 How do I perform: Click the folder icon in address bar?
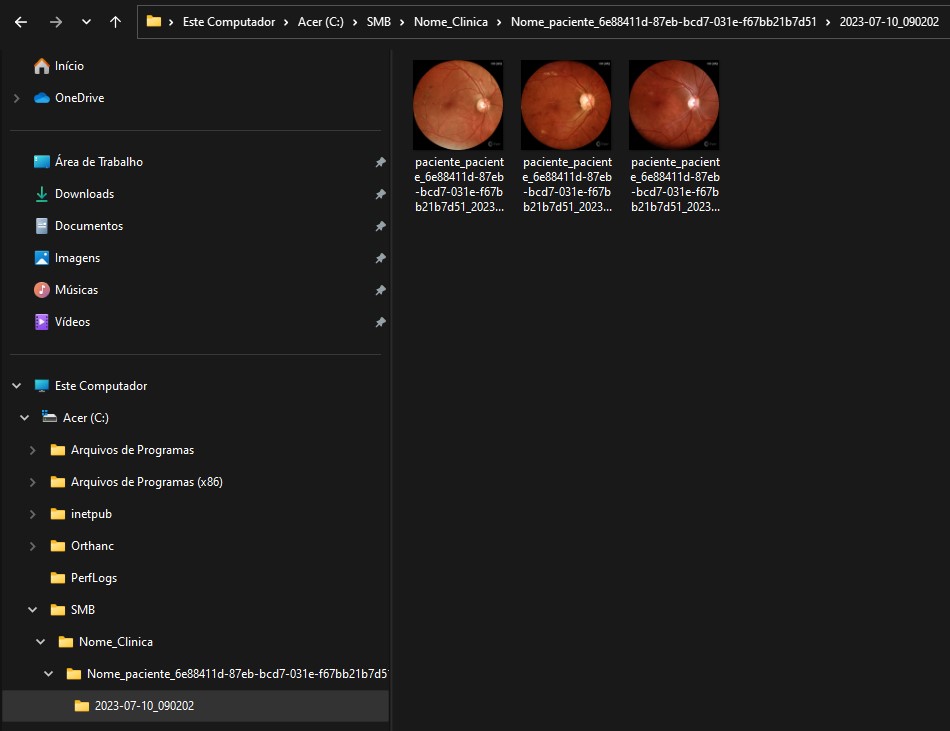tap(154, 22)
